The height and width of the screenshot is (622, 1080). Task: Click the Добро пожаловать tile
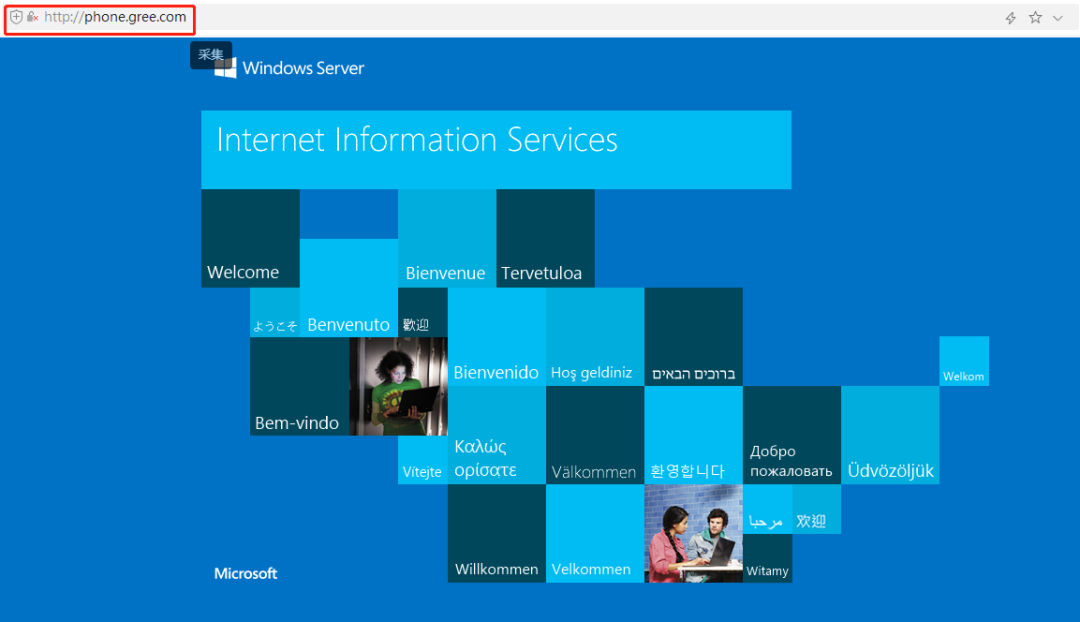coord(792,435)
